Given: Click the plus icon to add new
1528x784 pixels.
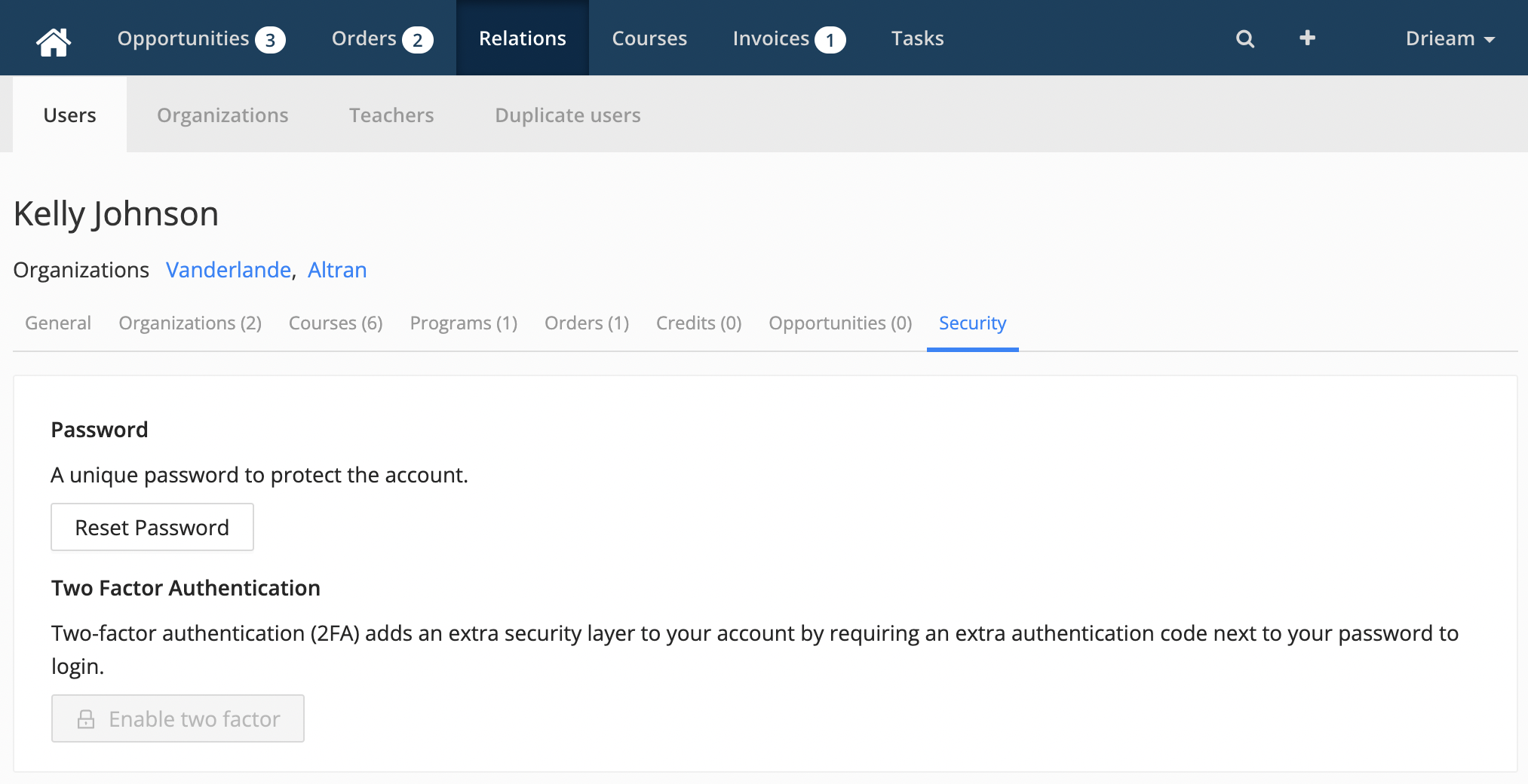Looking at the screenshot, I should tap(1308, 38).
